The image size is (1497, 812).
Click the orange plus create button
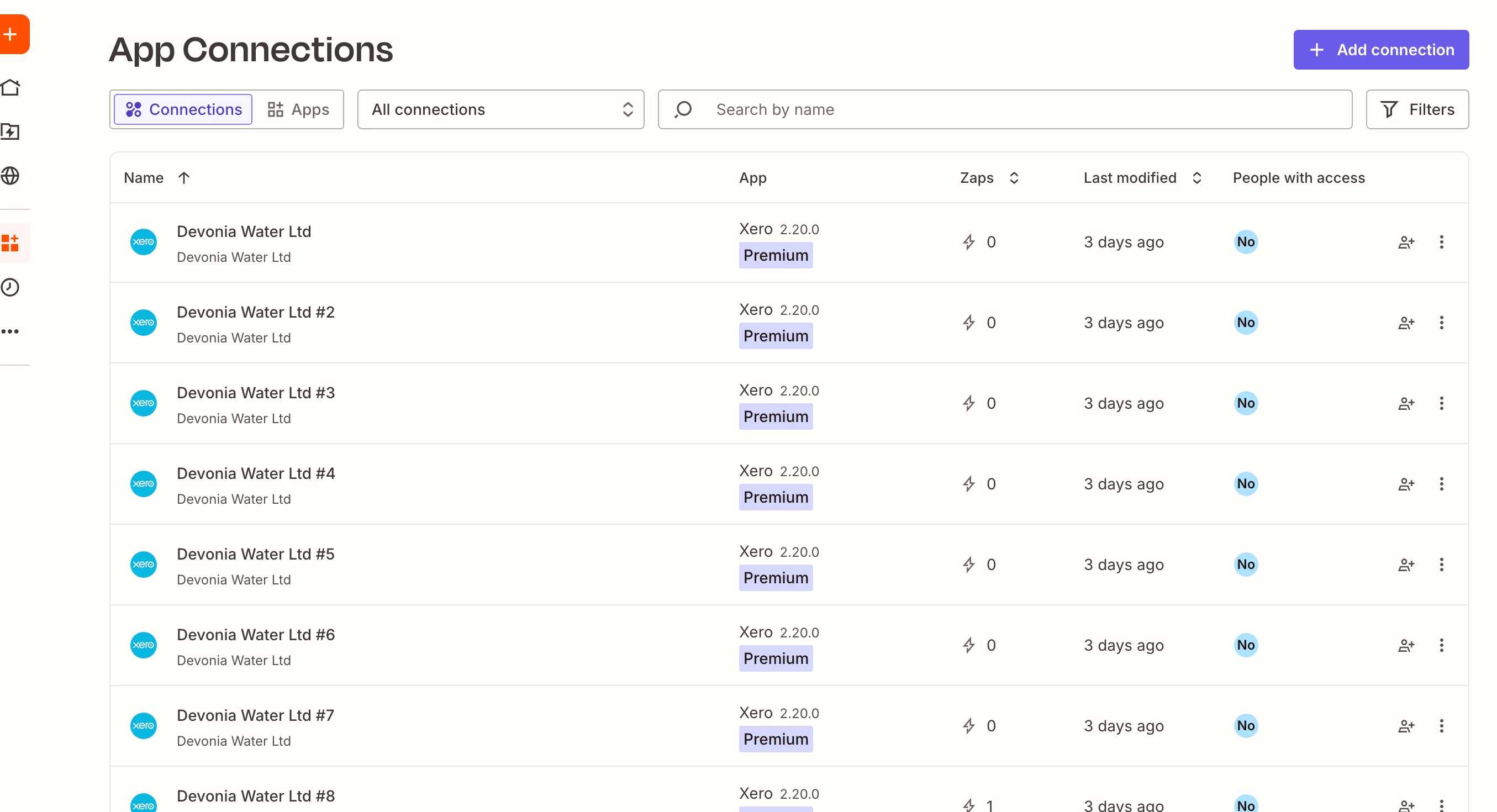(x=12, y=34)
